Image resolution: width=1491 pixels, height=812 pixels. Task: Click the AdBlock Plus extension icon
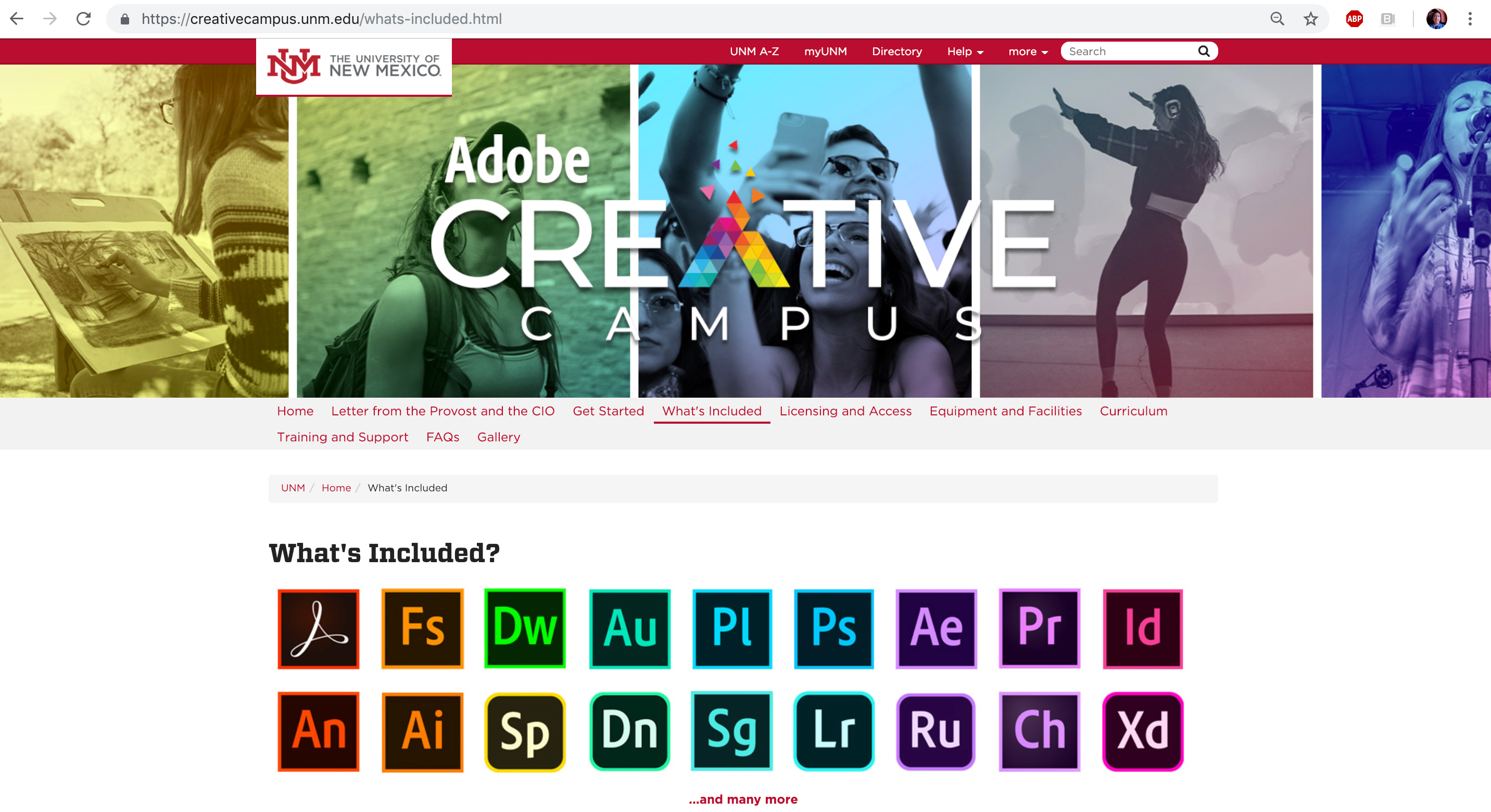pyautogui.click(x=1355, y=19)
